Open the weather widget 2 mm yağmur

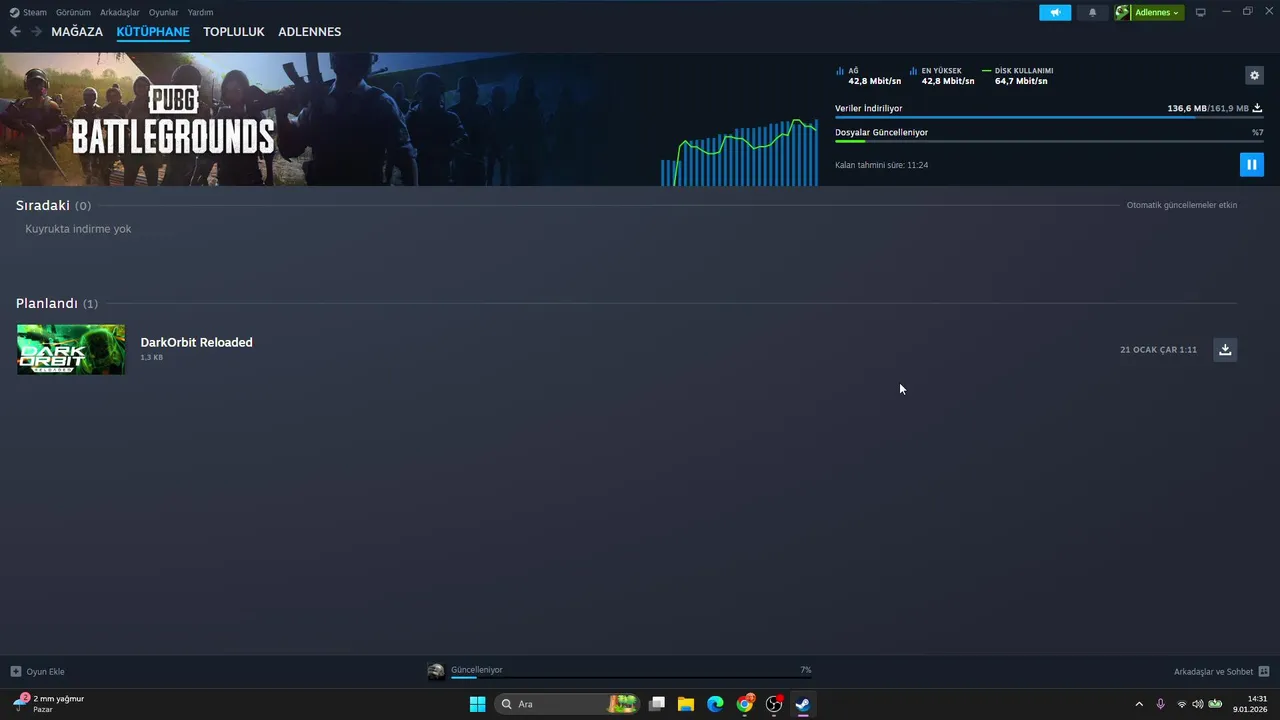click(x=48, y=703)
